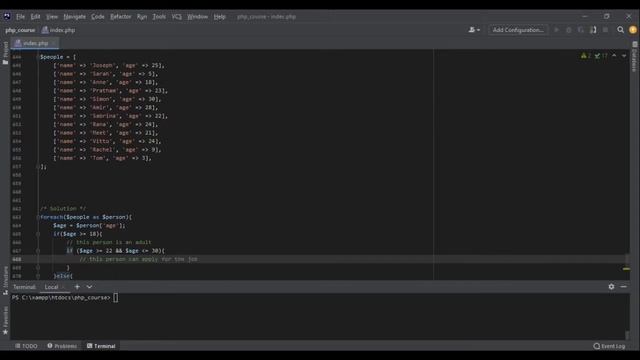Click the 'can apply for the job' comment line
The width and height of the screenshot is (640, 360).
[x=138, y=259]
